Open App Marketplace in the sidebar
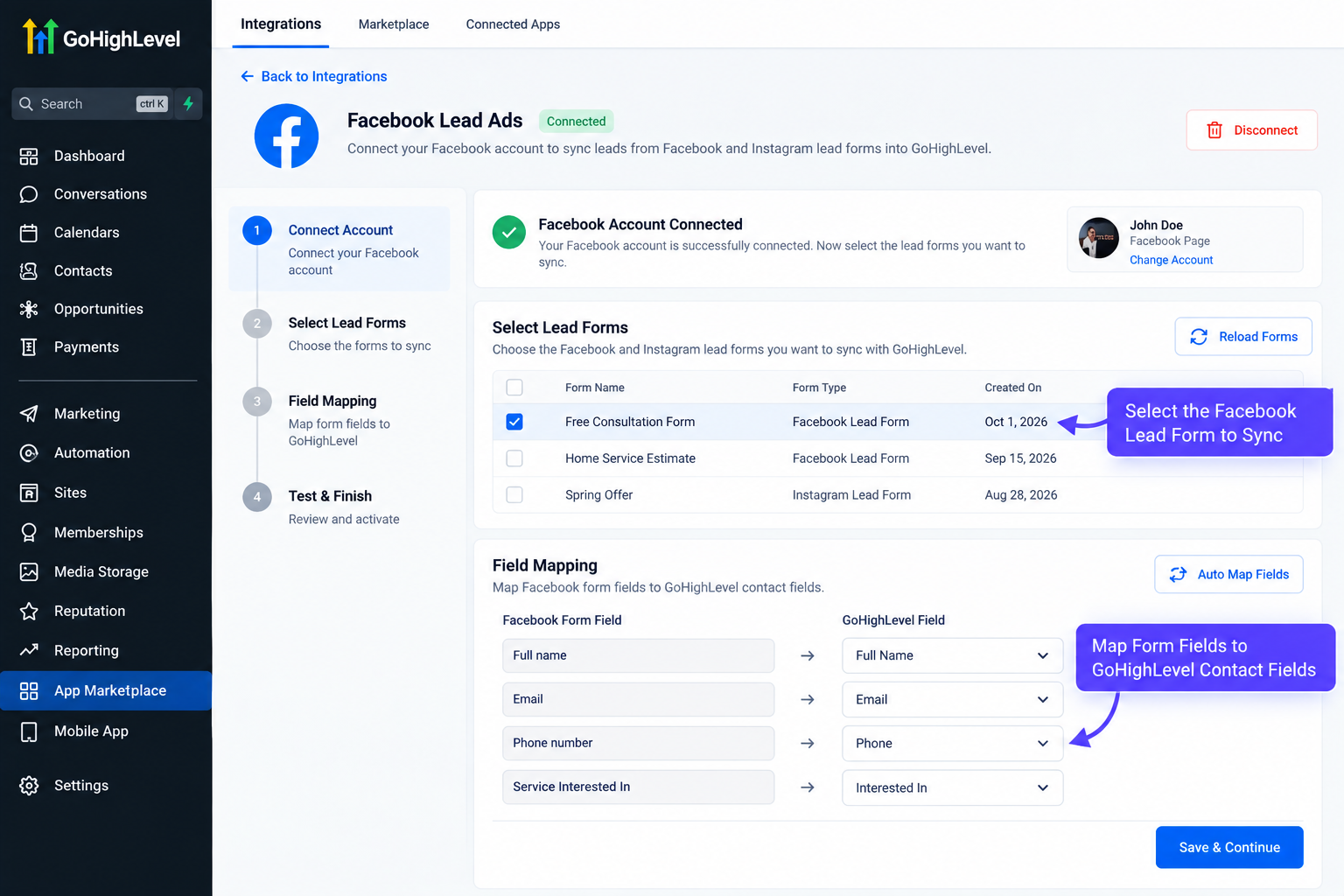Viewport: 1344px width, 896px height. (x=106, y=690)
